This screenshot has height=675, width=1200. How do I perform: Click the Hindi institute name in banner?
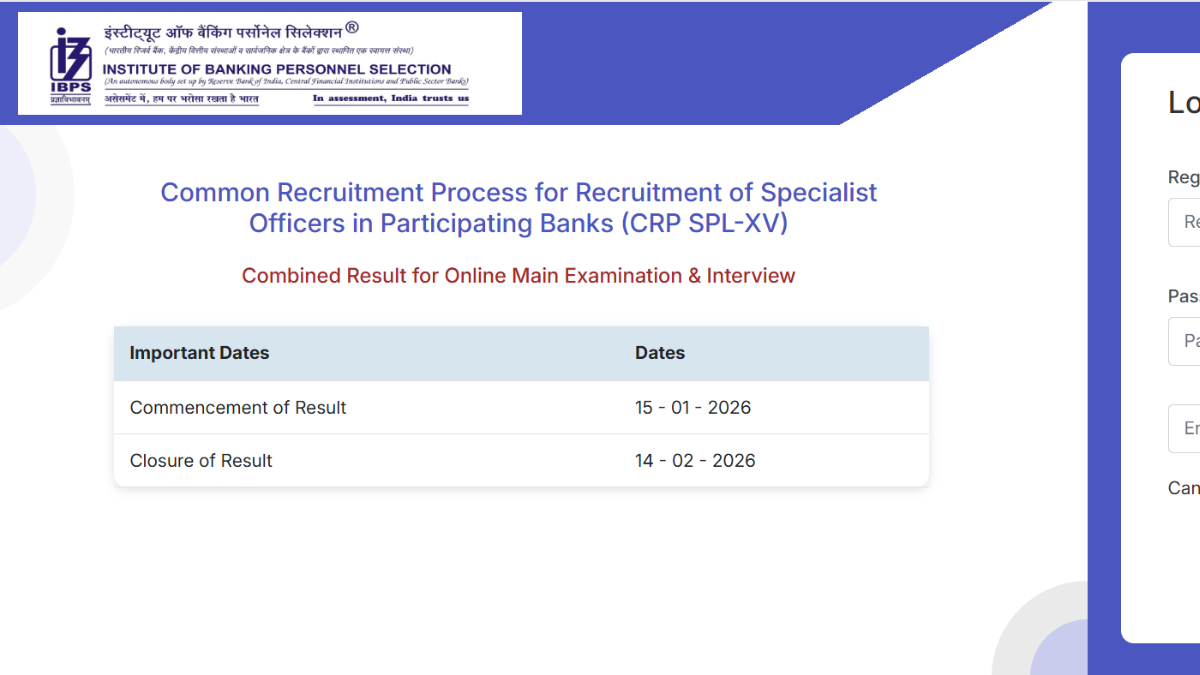click(222, 30)
